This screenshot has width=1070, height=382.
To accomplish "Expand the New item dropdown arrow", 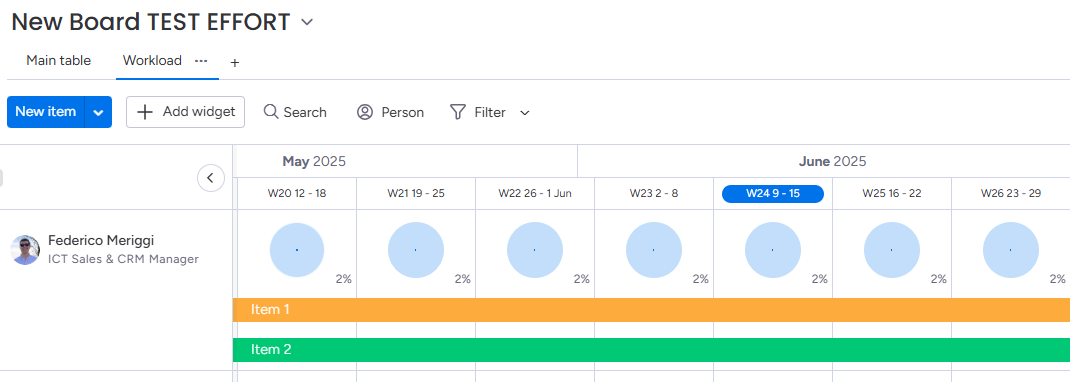I will (98, 112).
